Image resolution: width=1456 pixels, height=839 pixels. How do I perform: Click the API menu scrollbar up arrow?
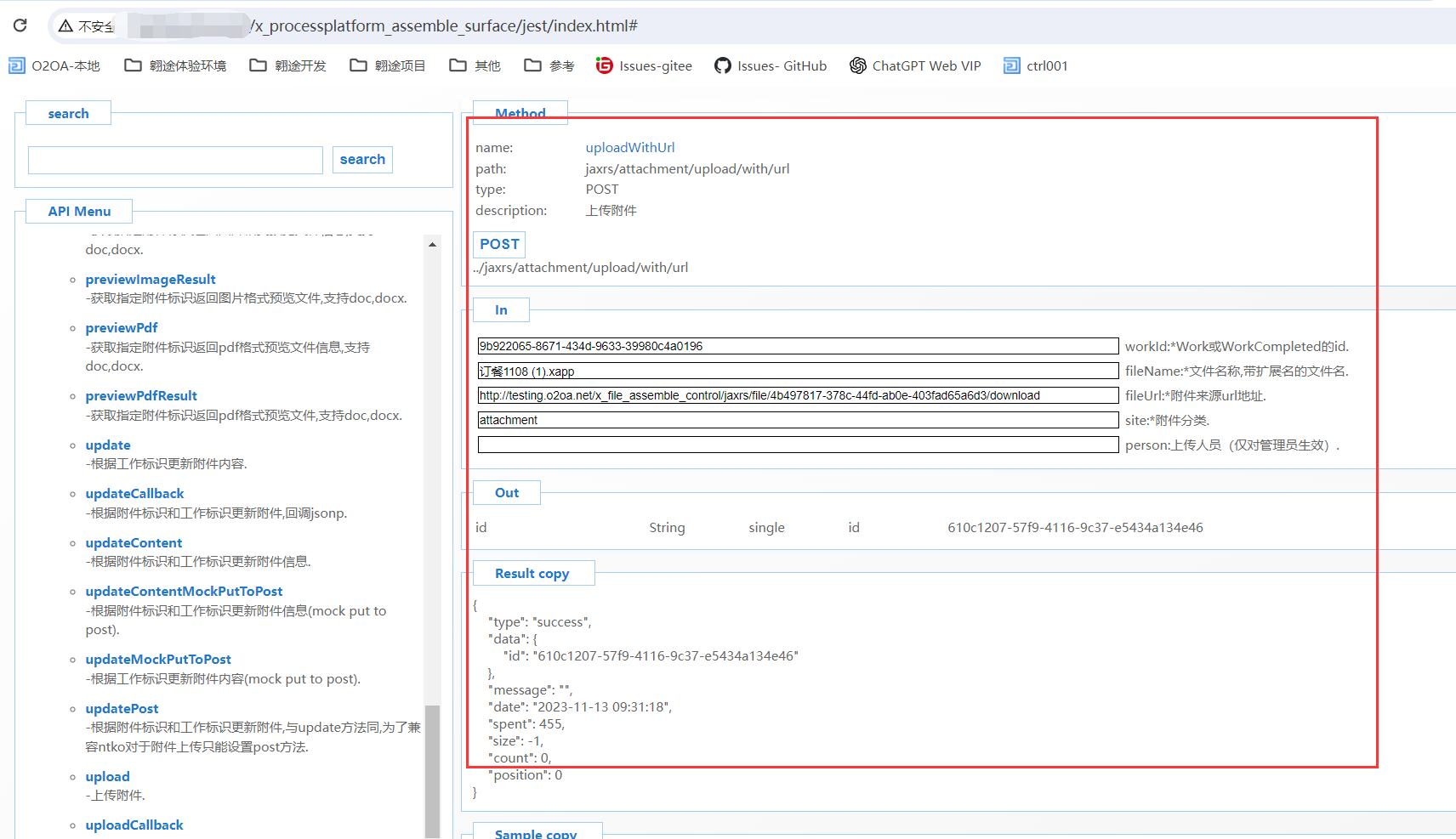click(432, 245)
